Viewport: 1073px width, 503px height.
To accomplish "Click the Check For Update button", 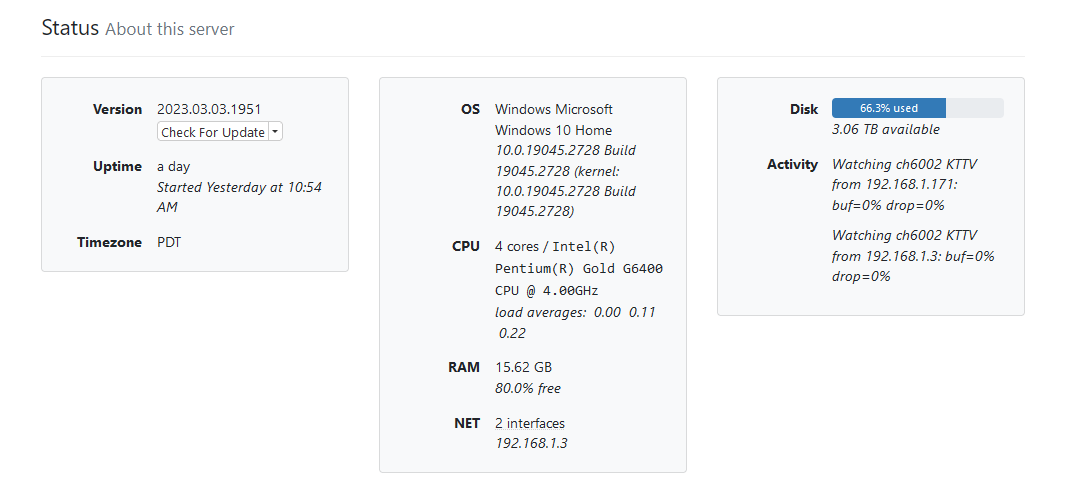I will pos(212,132).
